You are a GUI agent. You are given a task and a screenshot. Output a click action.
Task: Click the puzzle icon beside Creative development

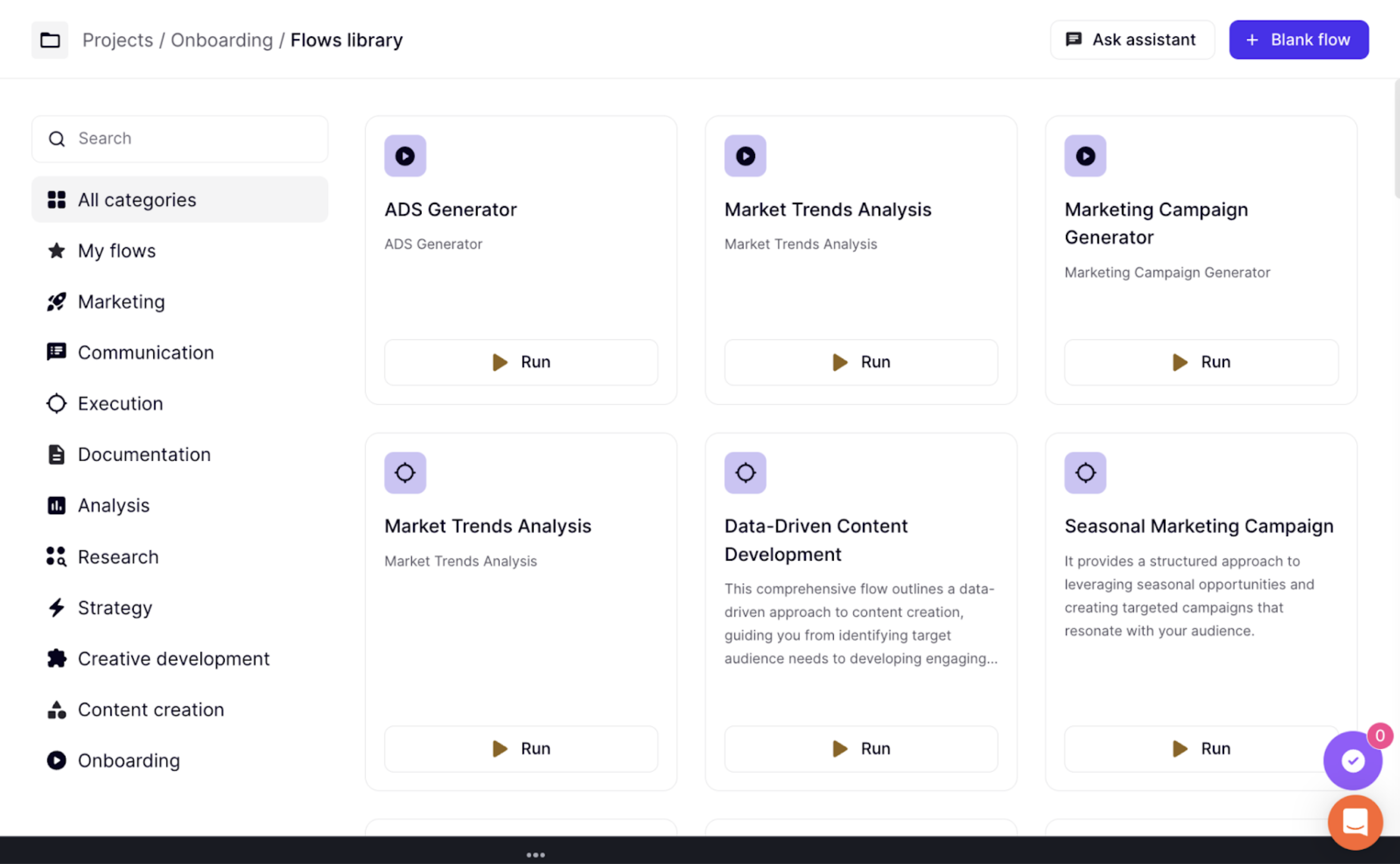56,658
